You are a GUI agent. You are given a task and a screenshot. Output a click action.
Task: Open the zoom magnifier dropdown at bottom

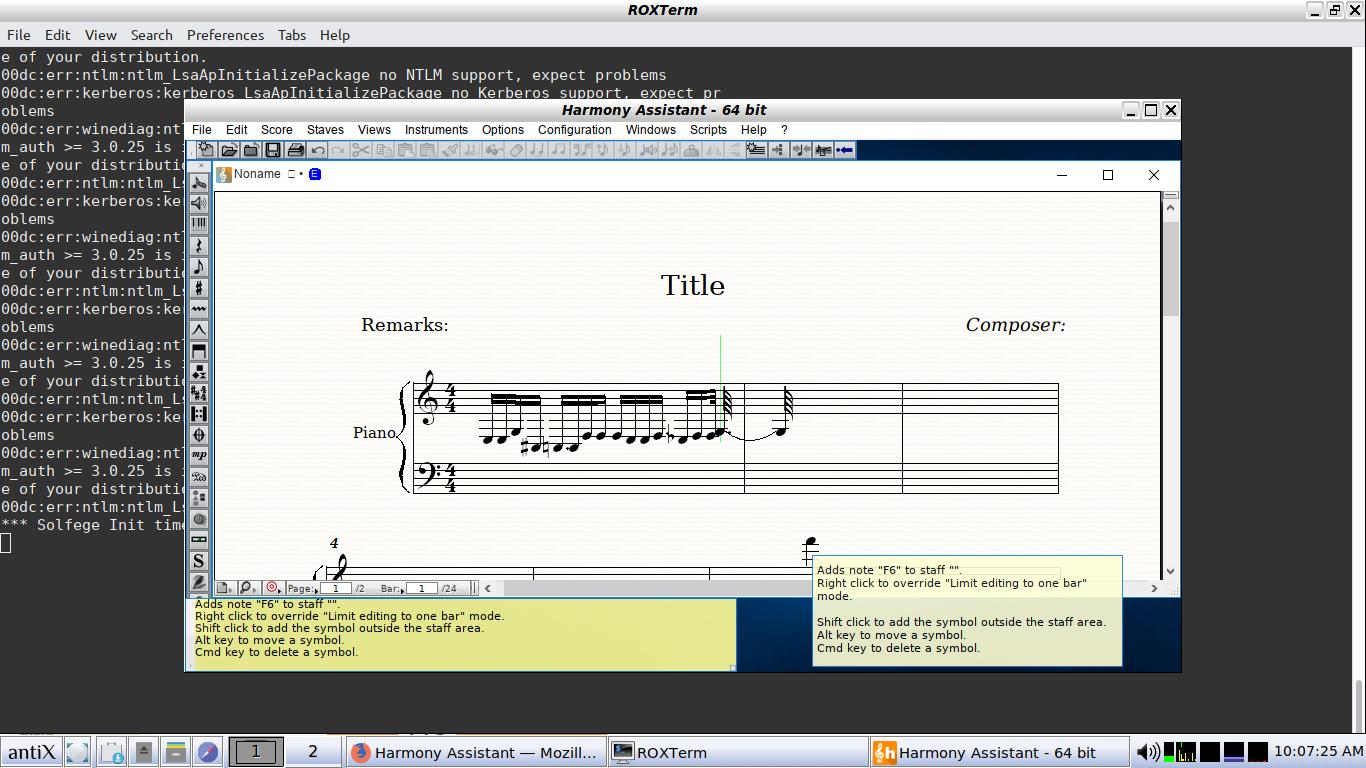click(248, 588)
